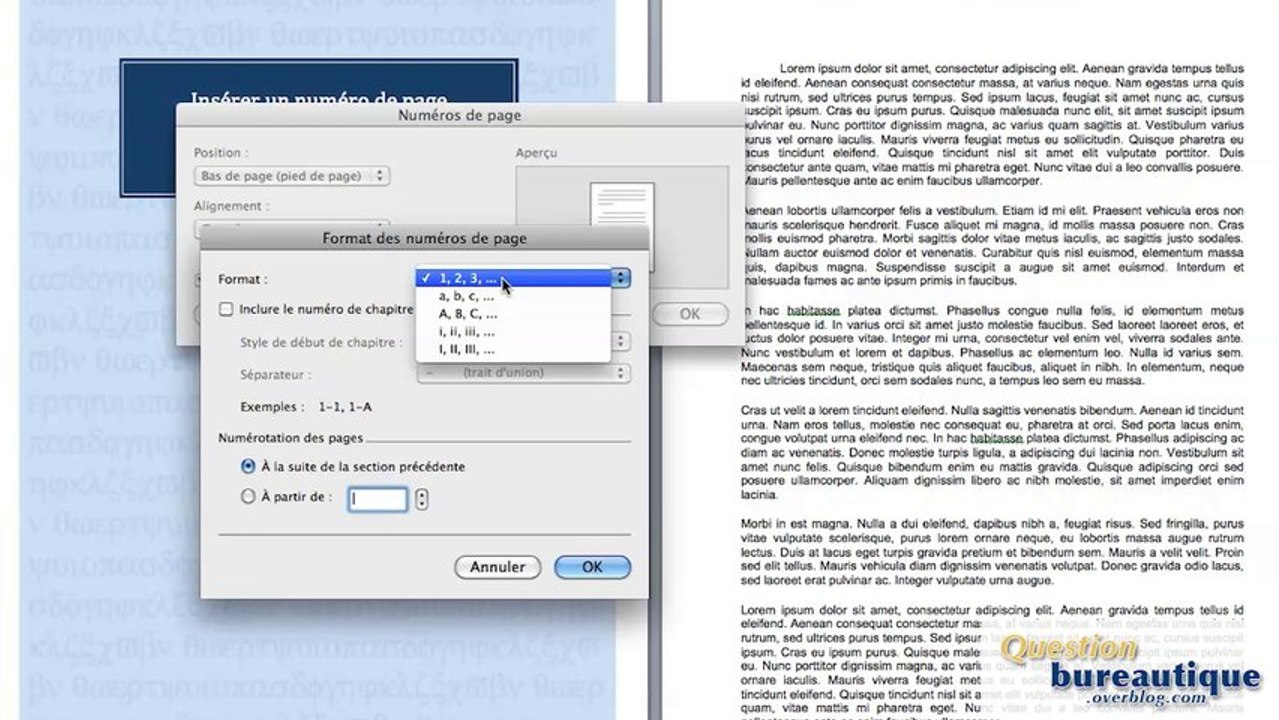
Task: Click the stepper next to "À partir de" field
Action: pyautogui.click(x=422, y=498)
